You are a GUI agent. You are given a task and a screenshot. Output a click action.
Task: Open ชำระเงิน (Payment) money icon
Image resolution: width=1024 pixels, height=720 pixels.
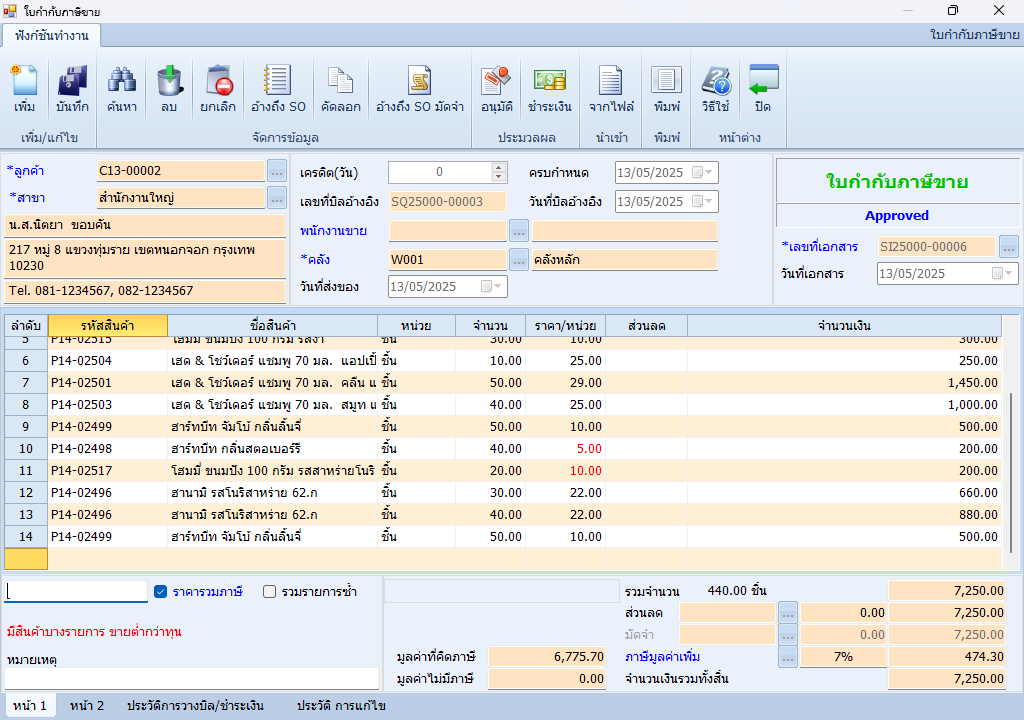pos(550,88)
